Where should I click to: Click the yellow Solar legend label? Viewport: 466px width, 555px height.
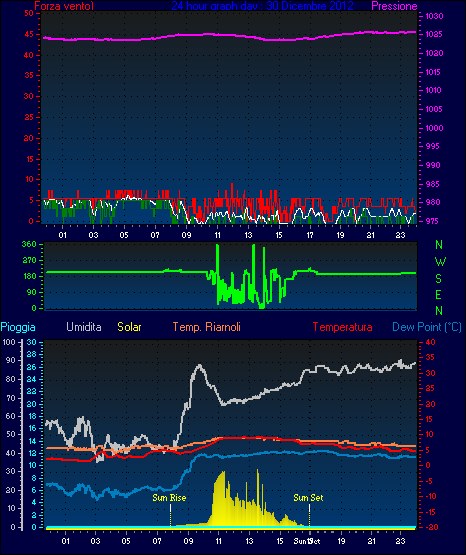point(130,327)
